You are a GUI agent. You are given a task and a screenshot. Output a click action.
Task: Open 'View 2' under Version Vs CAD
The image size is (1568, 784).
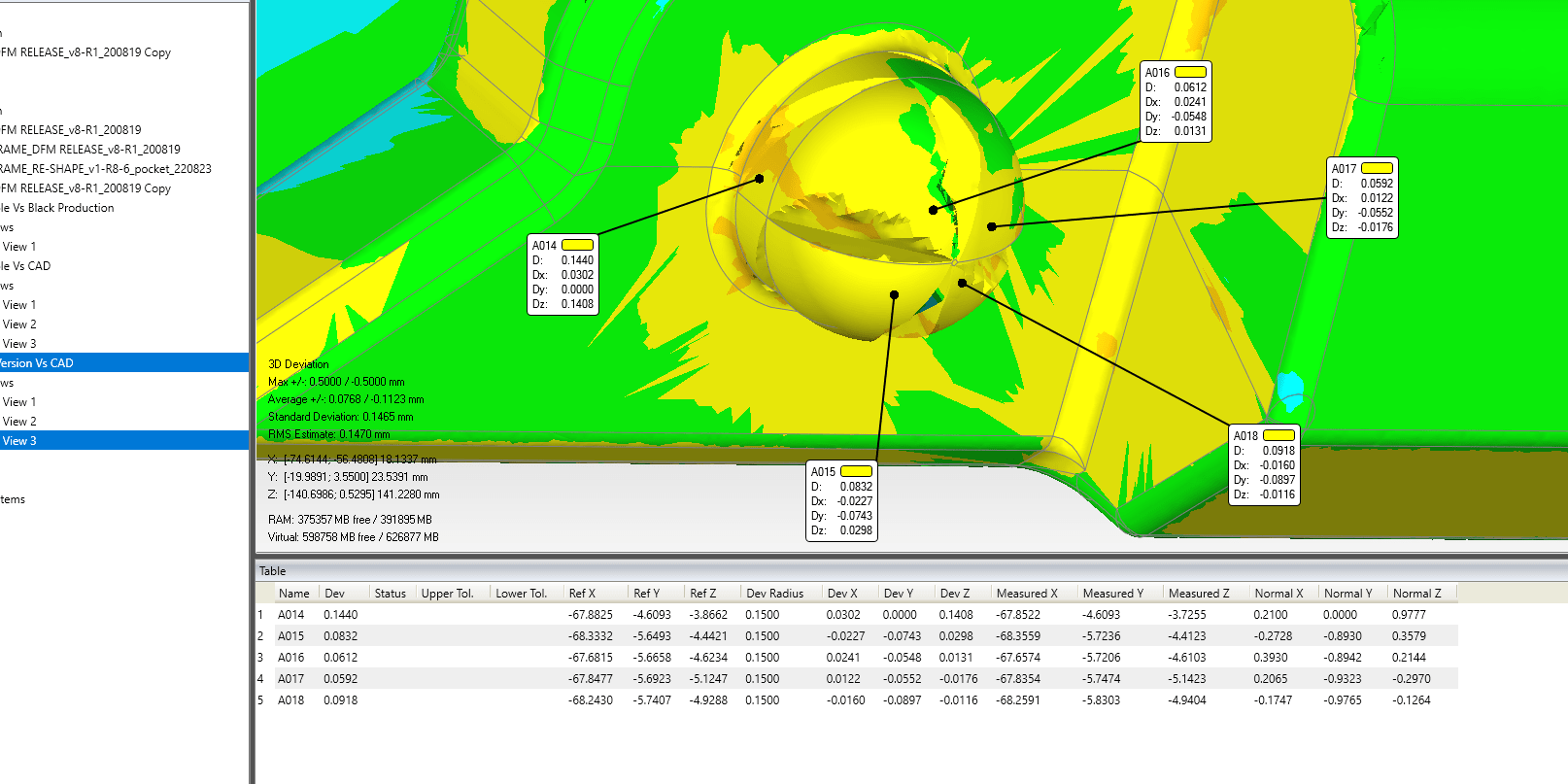[19, 421]
